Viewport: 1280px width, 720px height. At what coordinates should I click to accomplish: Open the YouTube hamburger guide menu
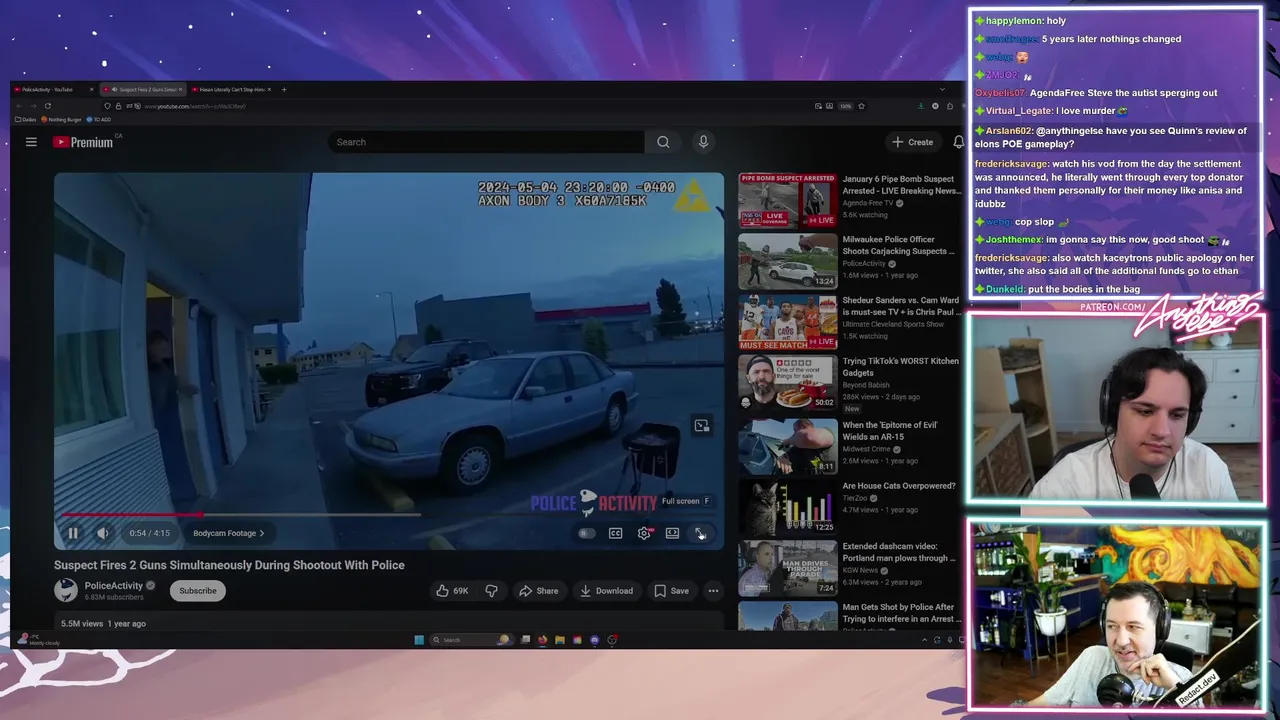point(31,142)
